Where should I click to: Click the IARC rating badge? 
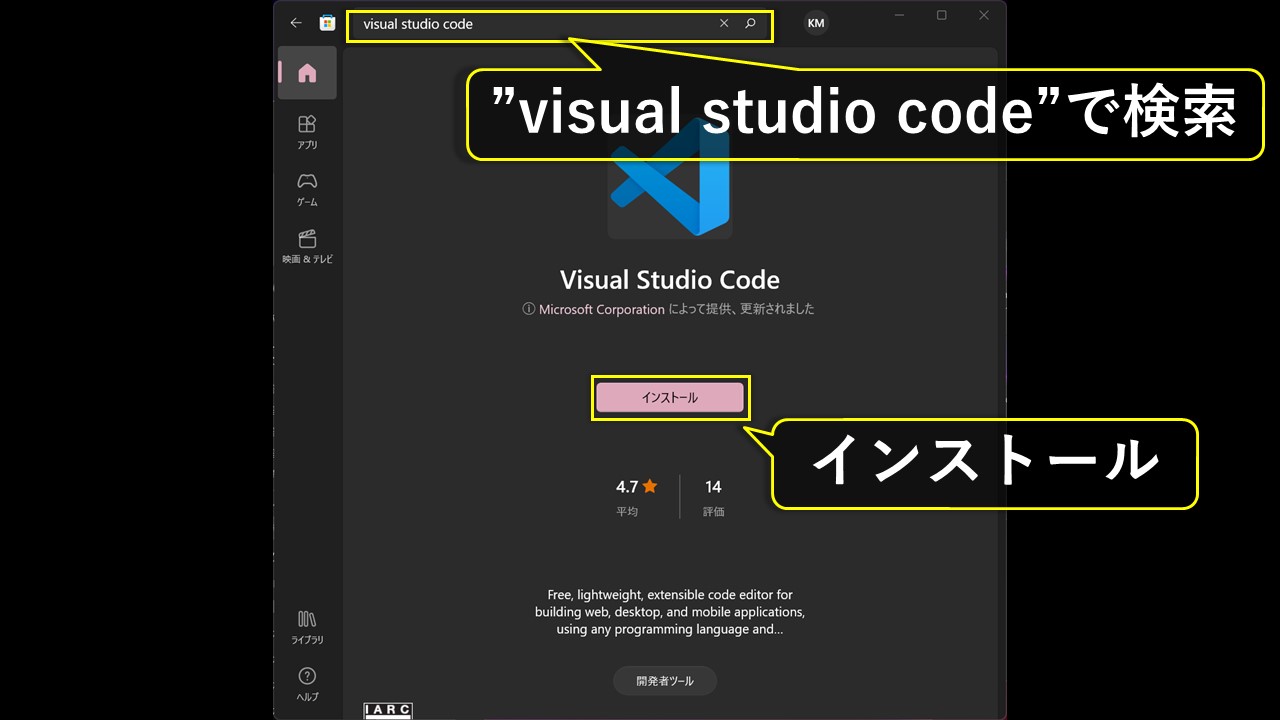388,711
